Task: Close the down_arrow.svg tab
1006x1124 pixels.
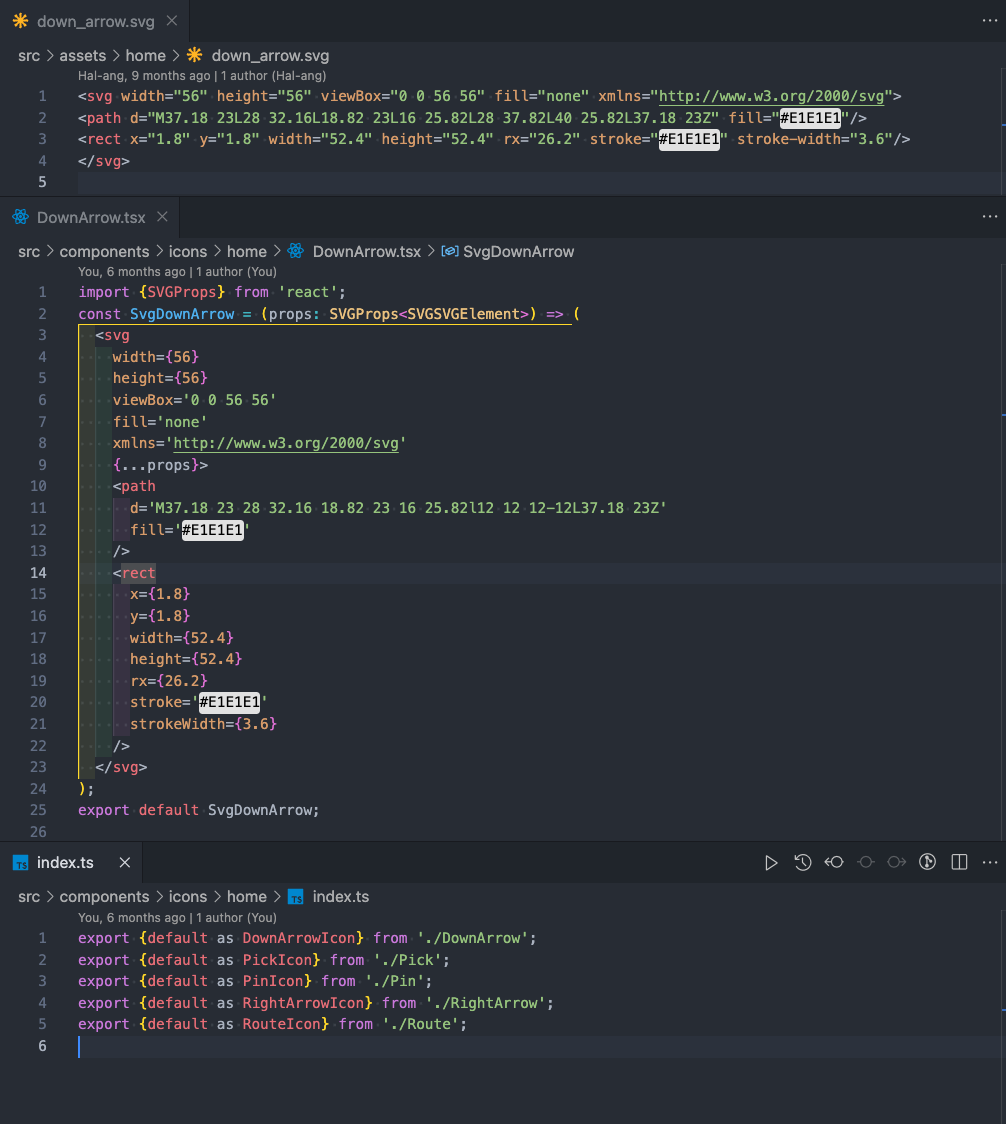Action: click(172, 21)
